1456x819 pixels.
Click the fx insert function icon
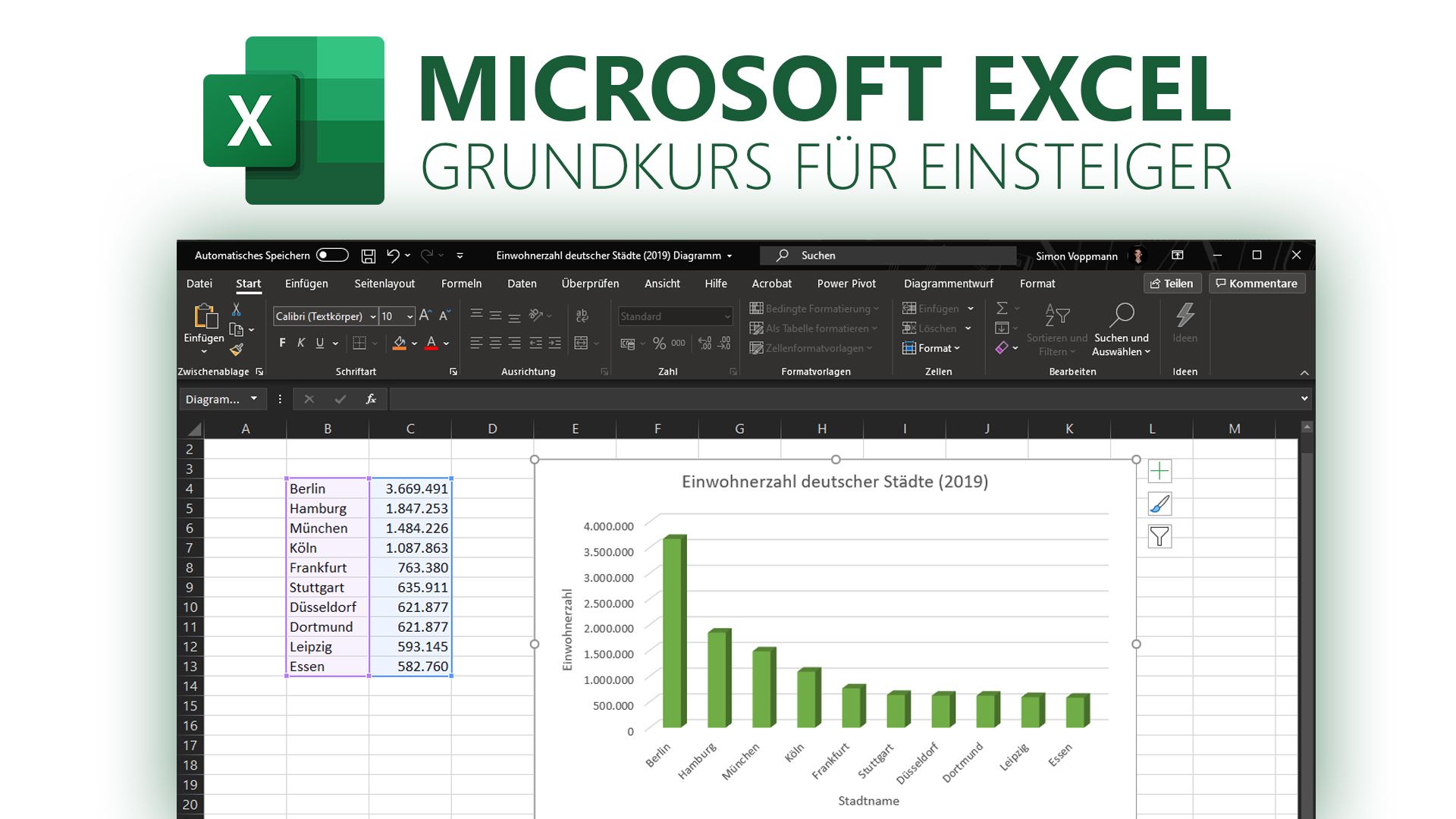click(x=371, y=398)
